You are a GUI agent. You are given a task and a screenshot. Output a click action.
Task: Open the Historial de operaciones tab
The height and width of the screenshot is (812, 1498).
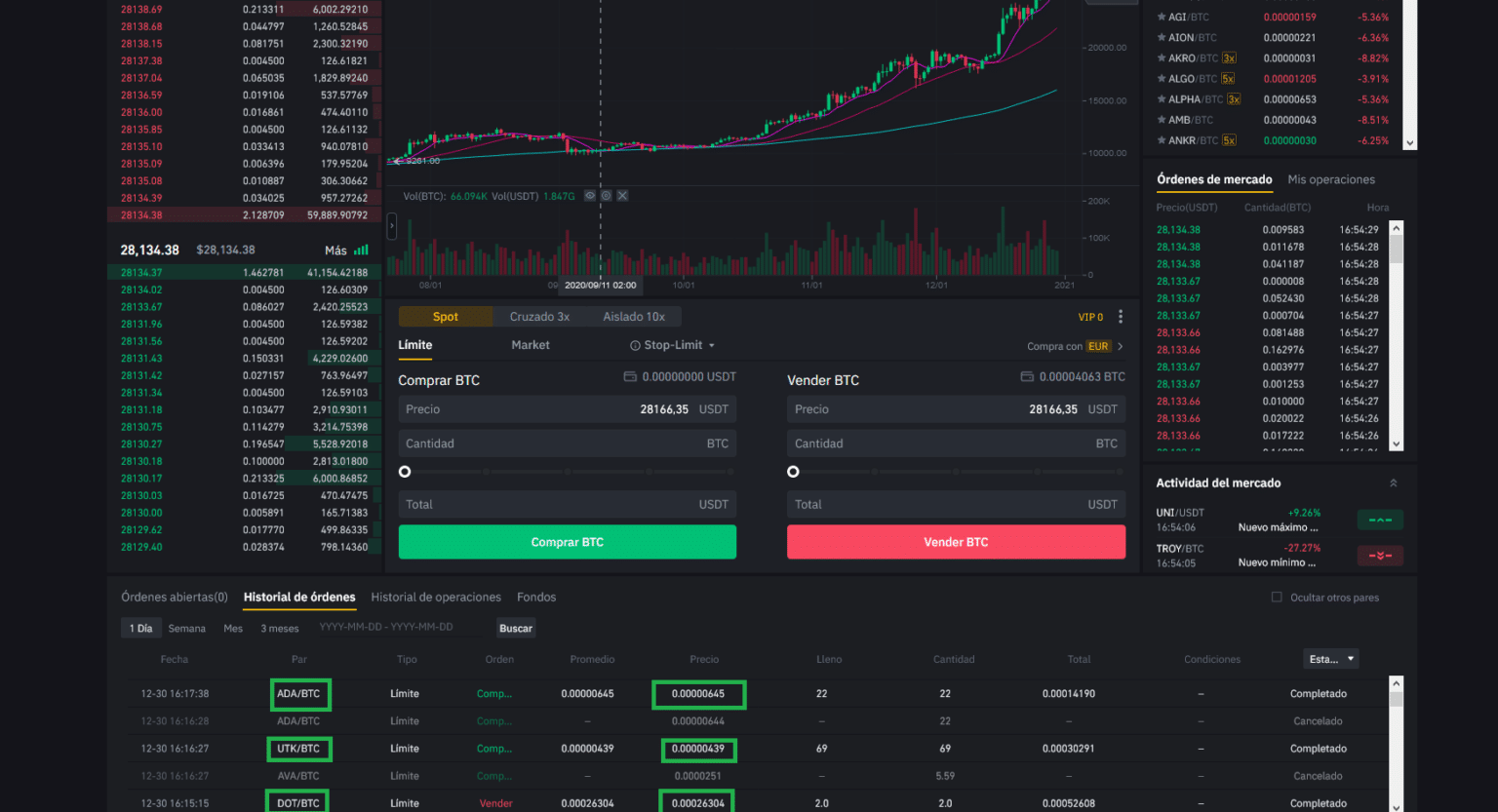point(436,597)
